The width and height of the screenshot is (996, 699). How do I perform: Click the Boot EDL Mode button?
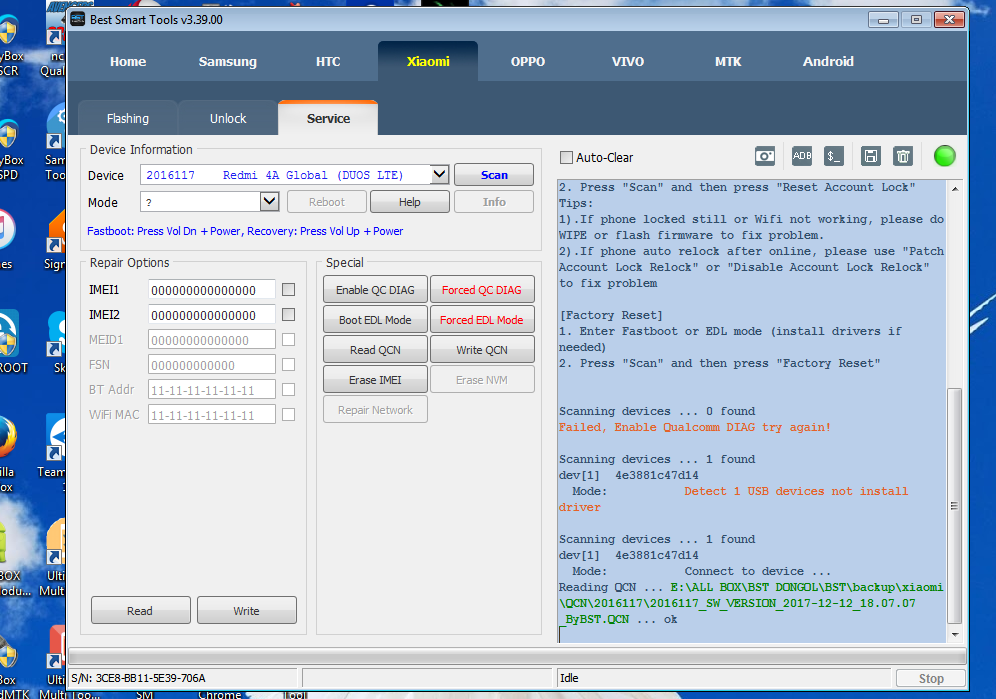coord(375,320)
